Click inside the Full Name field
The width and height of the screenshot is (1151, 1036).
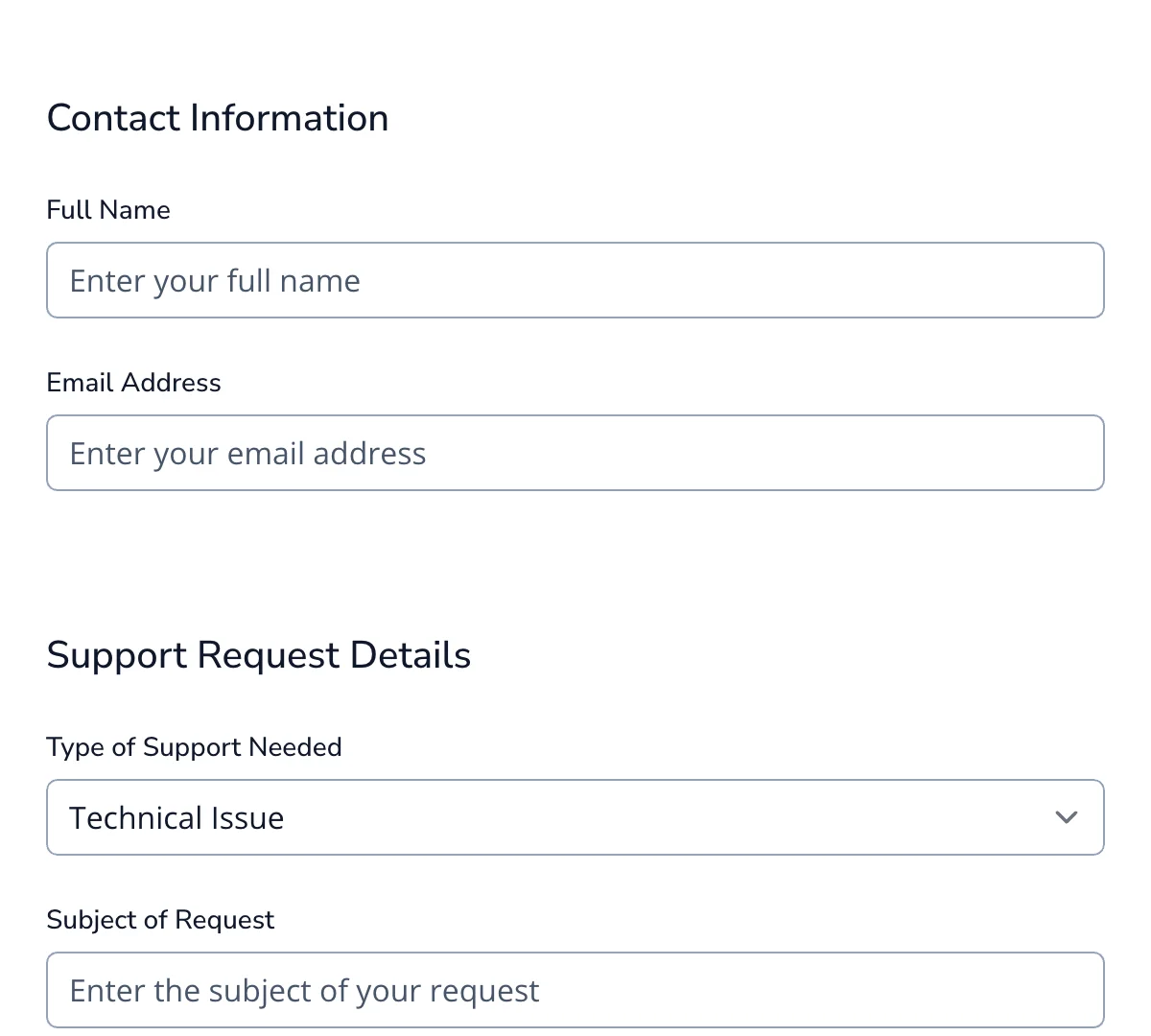pos(575,280)
